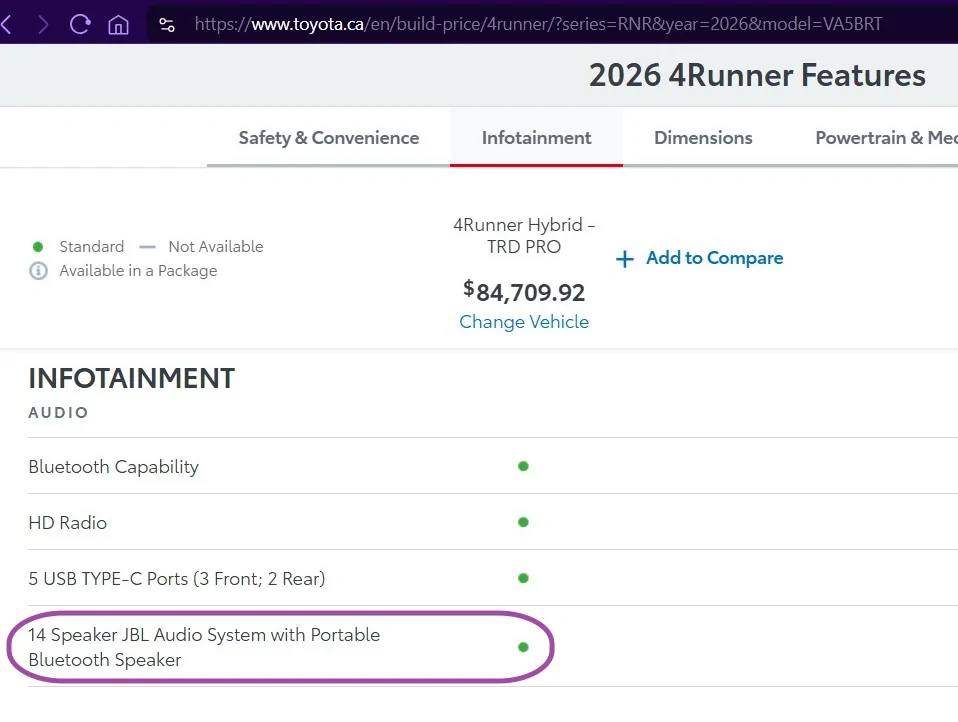Click the browser back arrow
Screen dimensions: 958x722
pos(6,24)
